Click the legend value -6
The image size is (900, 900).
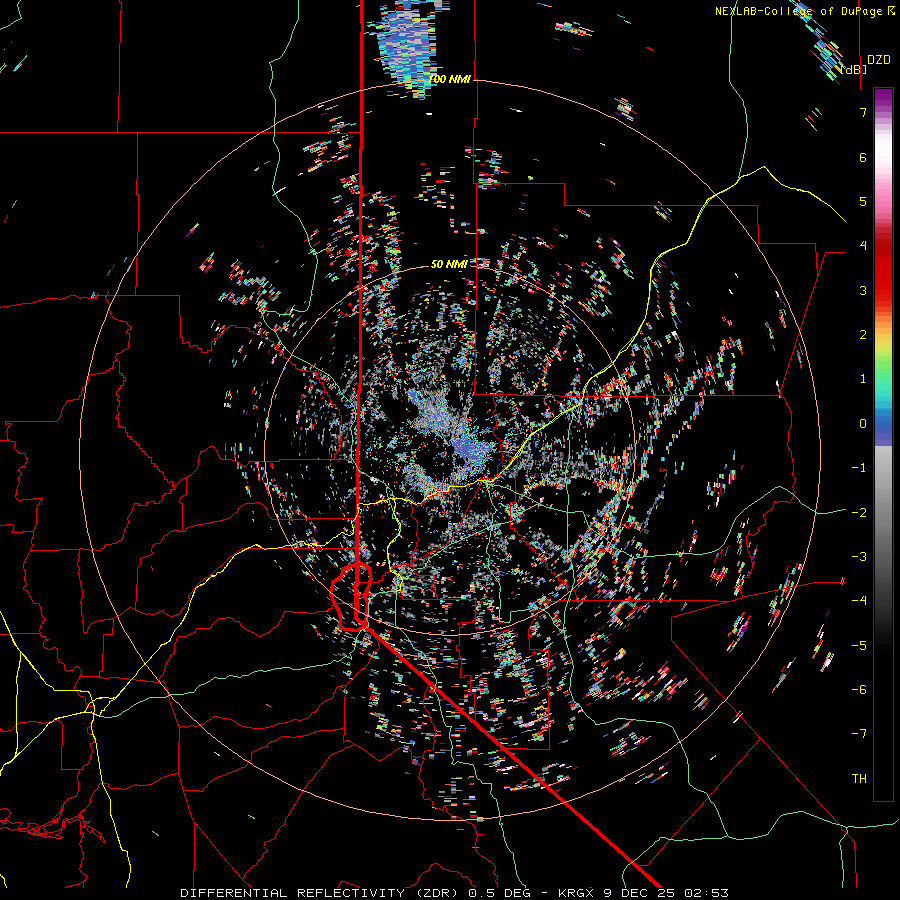tap(859, 689)
